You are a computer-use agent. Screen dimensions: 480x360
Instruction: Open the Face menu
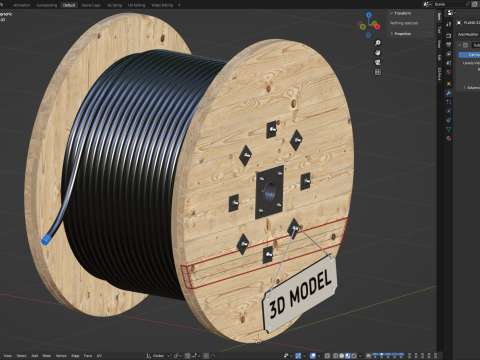pyautogui.click(x=88, y=356)
